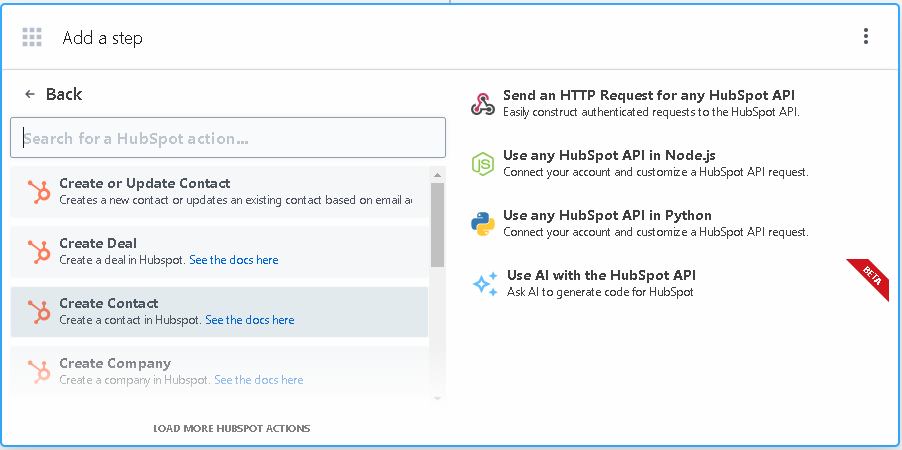Viewport: 902px width, 450px height.
Task: Click the Add a step title
Action: coord(102,38)
